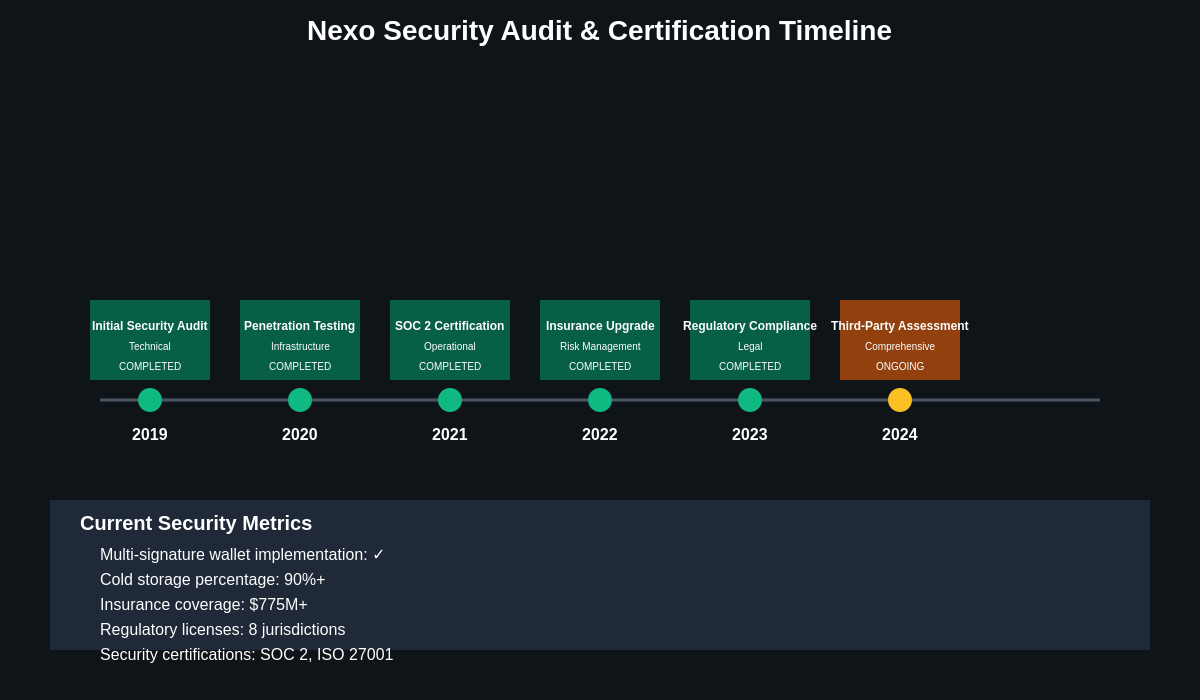The height and width of the screenshot is (700, 1200).
Task: Click the ONGOING status text
Action: (x=900, y=367)
